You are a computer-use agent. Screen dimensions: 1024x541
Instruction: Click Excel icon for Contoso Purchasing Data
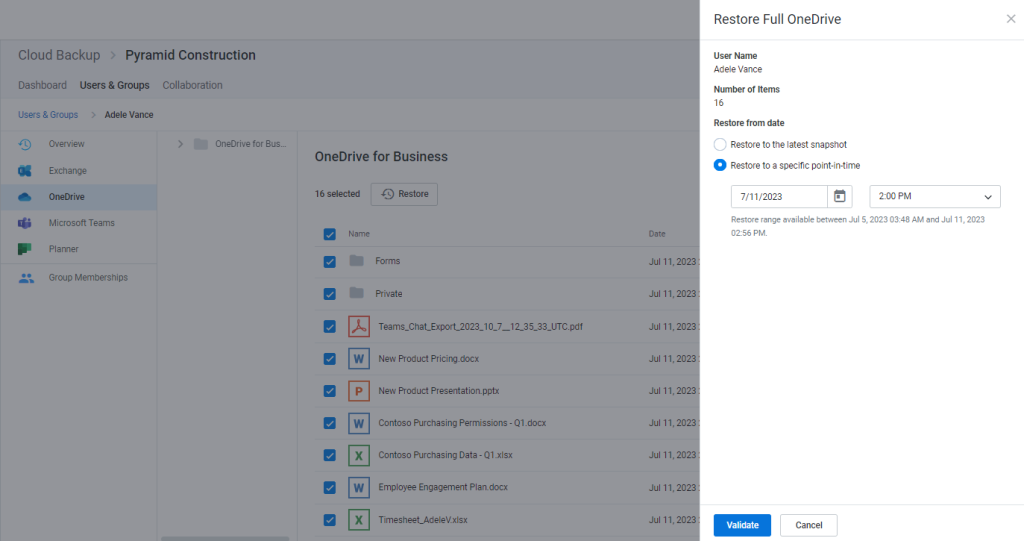(359, 455)
